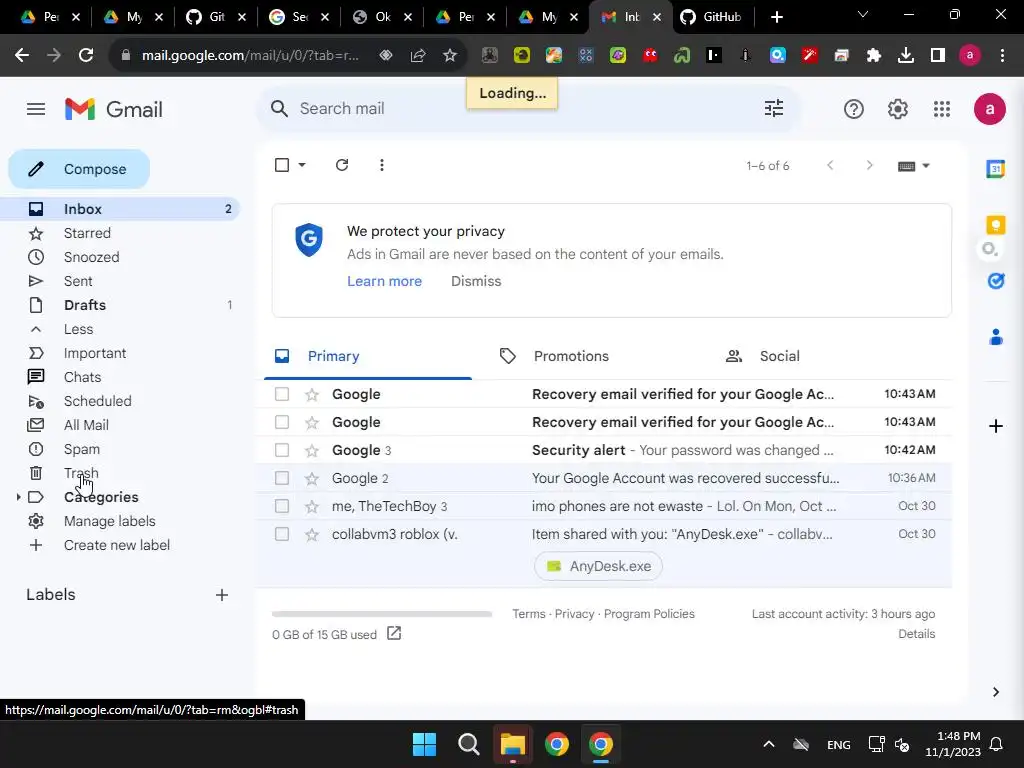The width and height of the screenshot is (1024, 768).
Task: Click the Google account avatar in Gmail
Action: point(989,109)
